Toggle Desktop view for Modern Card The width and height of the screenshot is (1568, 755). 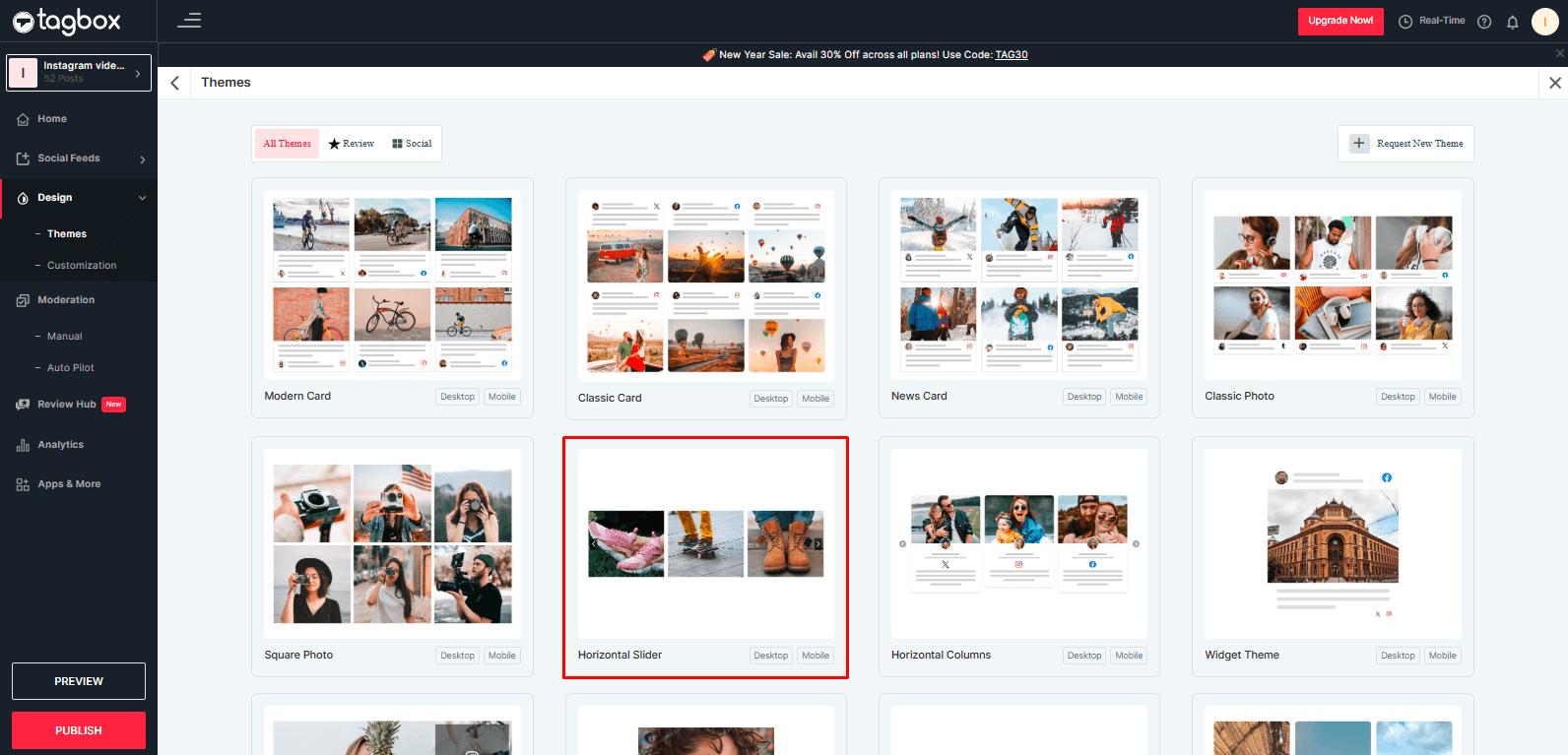457,397
